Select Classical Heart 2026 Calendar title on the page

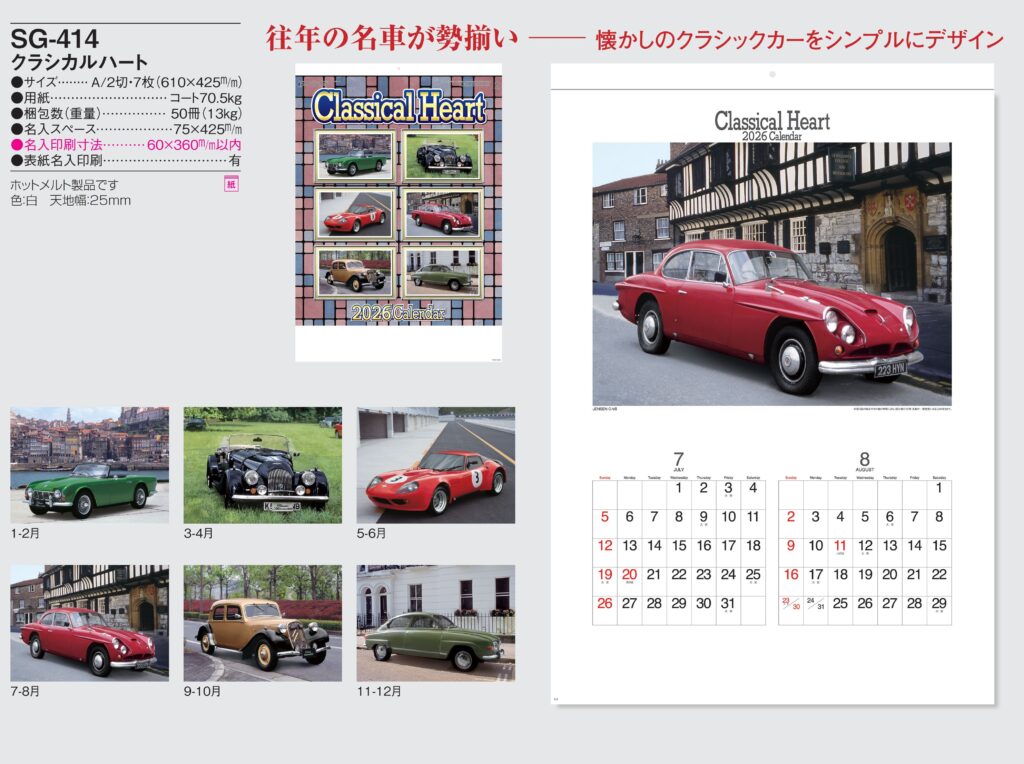[x=771, y=125]
